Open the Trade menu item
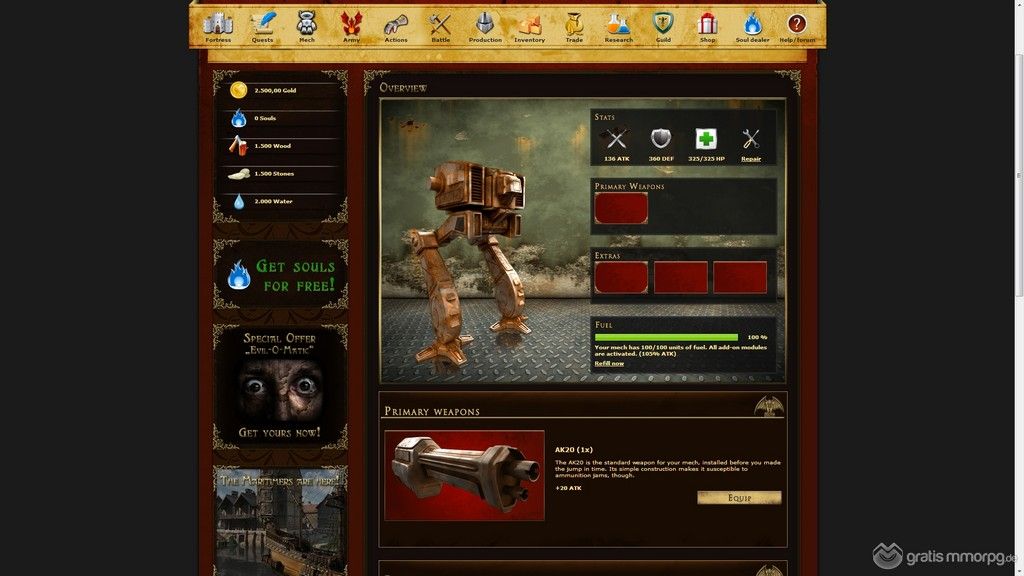Viewport: 1024px width, 576px height. click(574, 26)
